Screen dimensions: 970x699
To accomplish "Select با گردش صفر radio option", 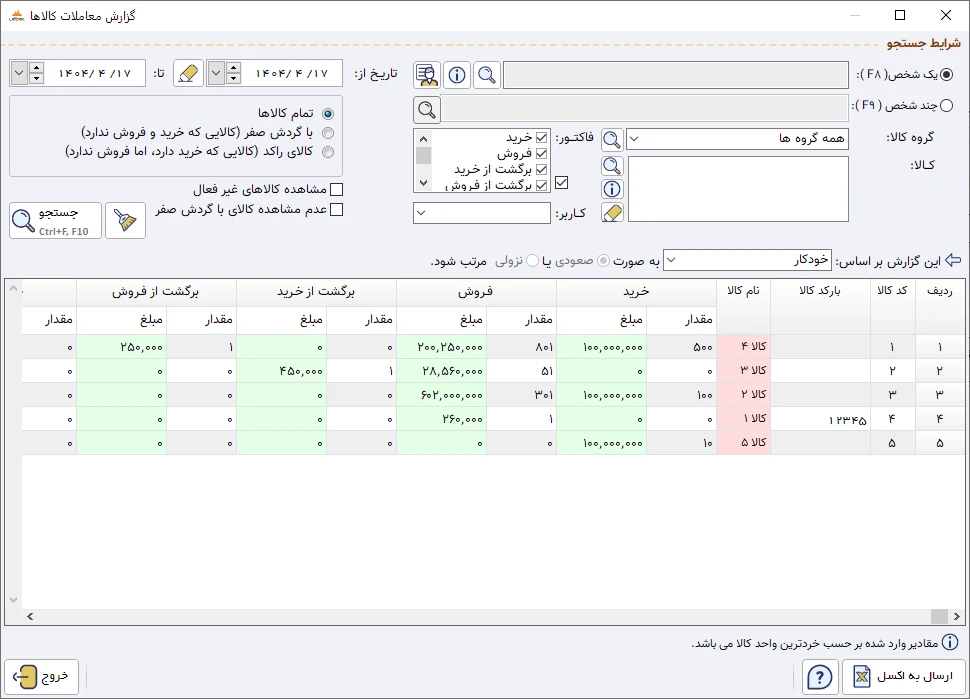I will pos(328,133).
